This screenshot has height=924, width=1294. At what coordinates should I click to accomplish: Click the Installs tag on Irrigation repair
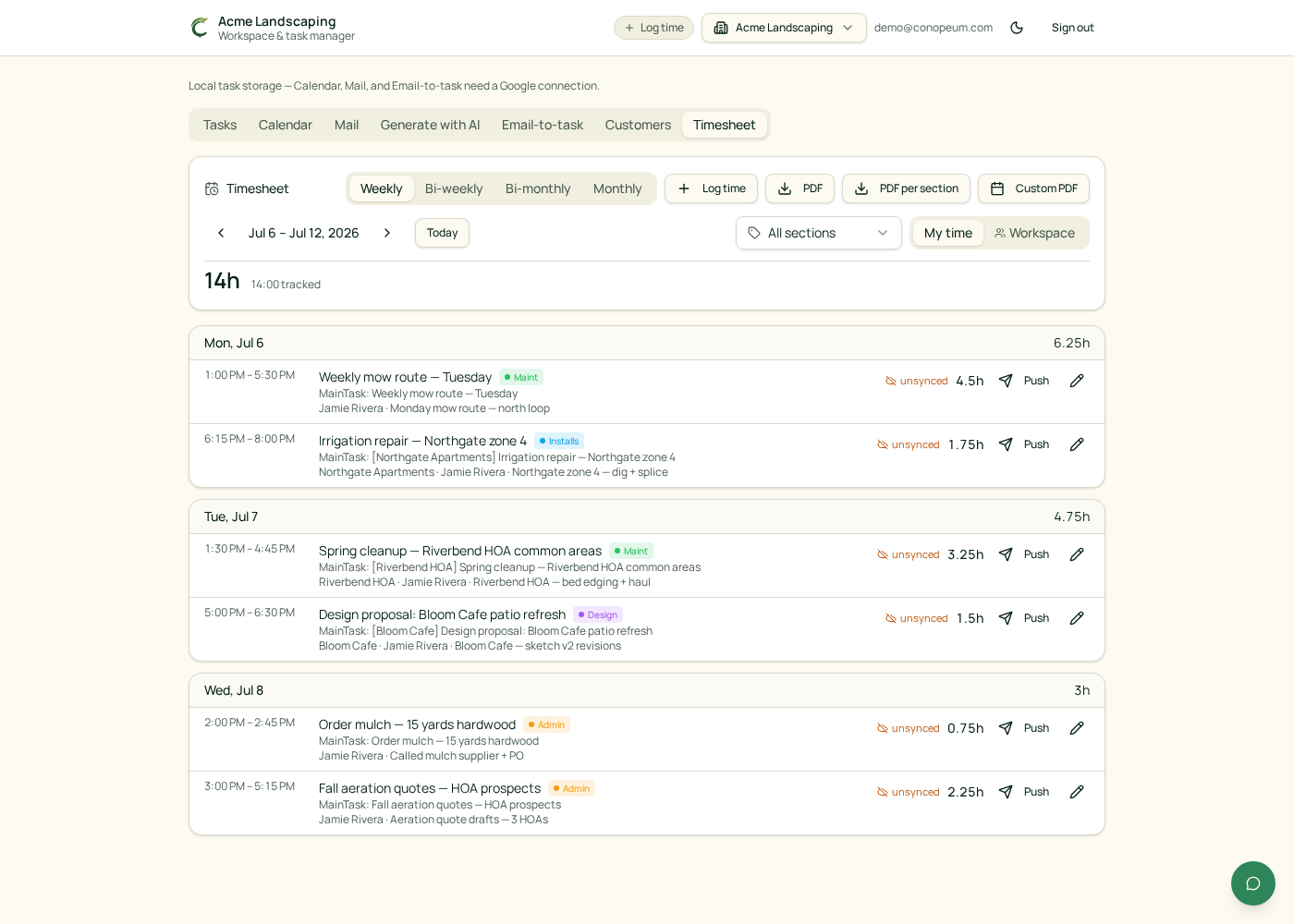559,441
